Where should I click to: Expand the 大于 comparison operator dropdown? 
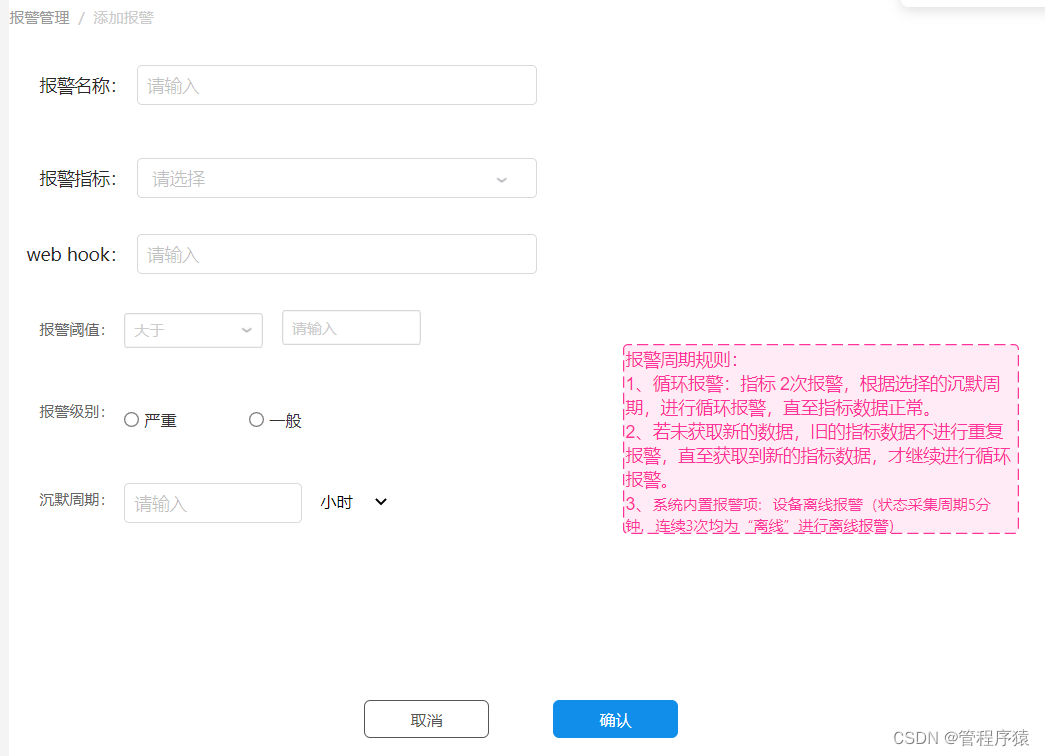click(x=193, y=330)
